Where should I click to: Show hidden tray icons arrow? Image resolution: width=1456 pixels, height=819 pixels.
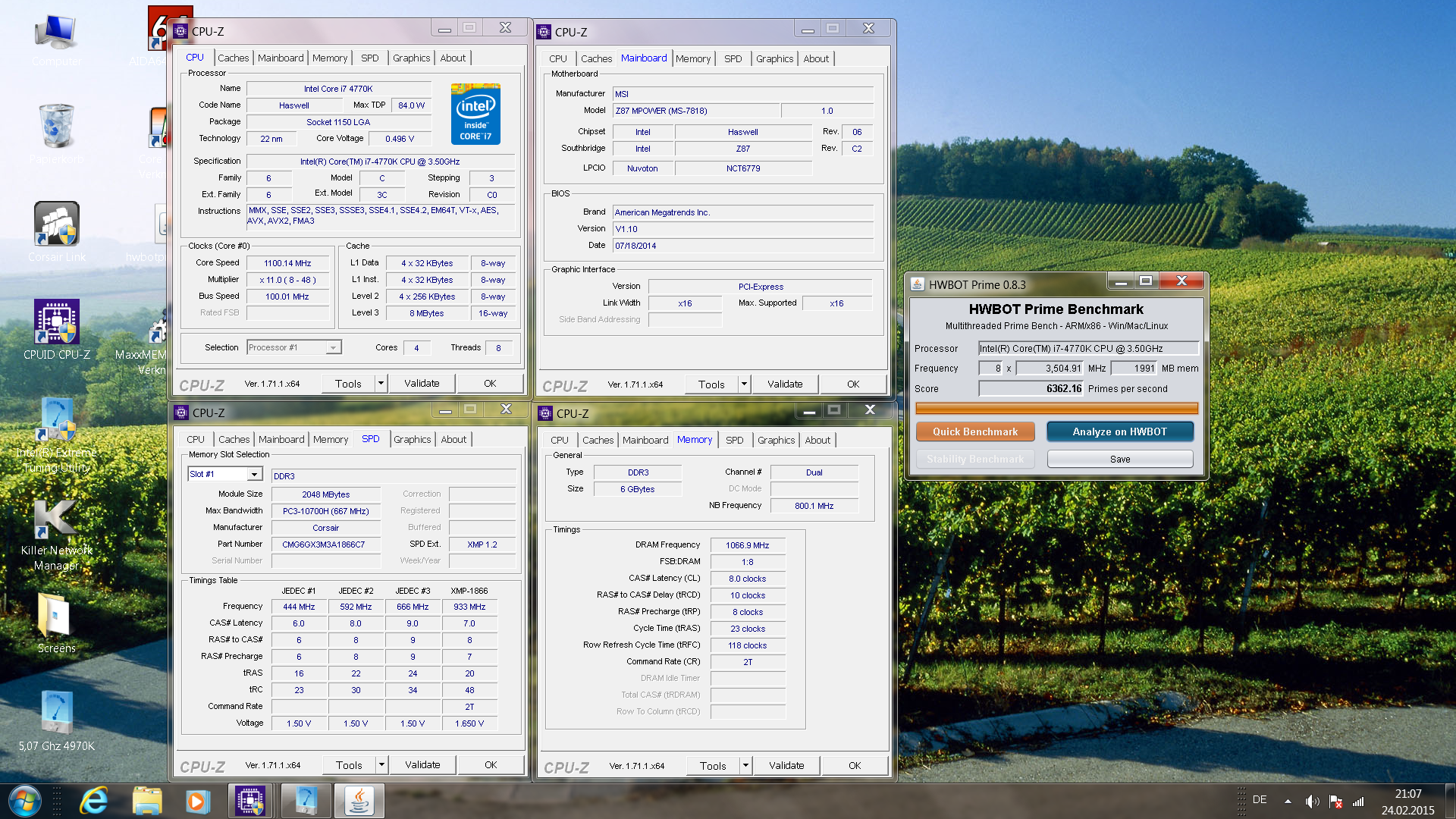pyautogui.click(x=1288, y=801)
